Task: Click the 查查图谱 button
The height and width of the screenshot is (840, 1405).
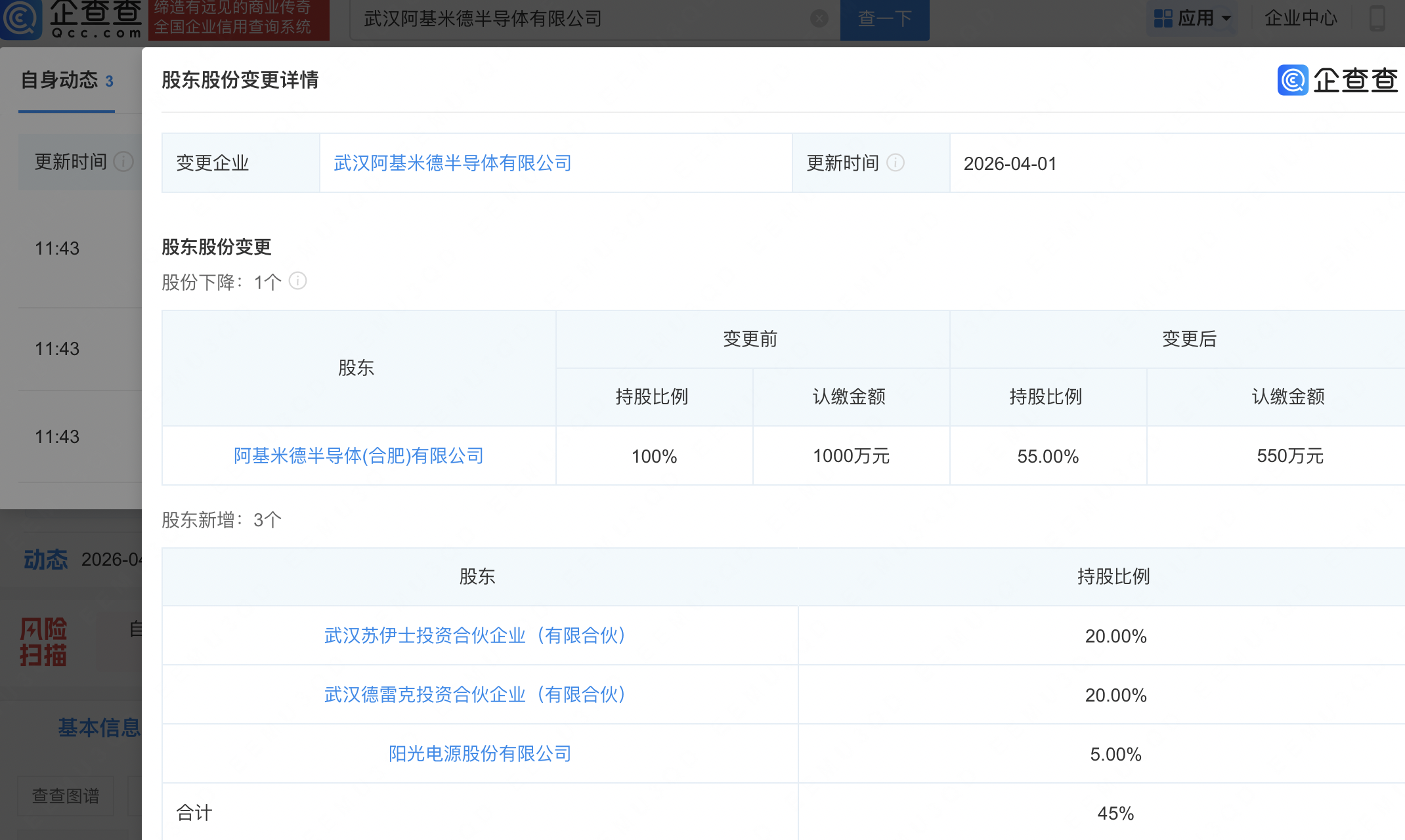Action: pyautogui.click(x=66, y=795)
